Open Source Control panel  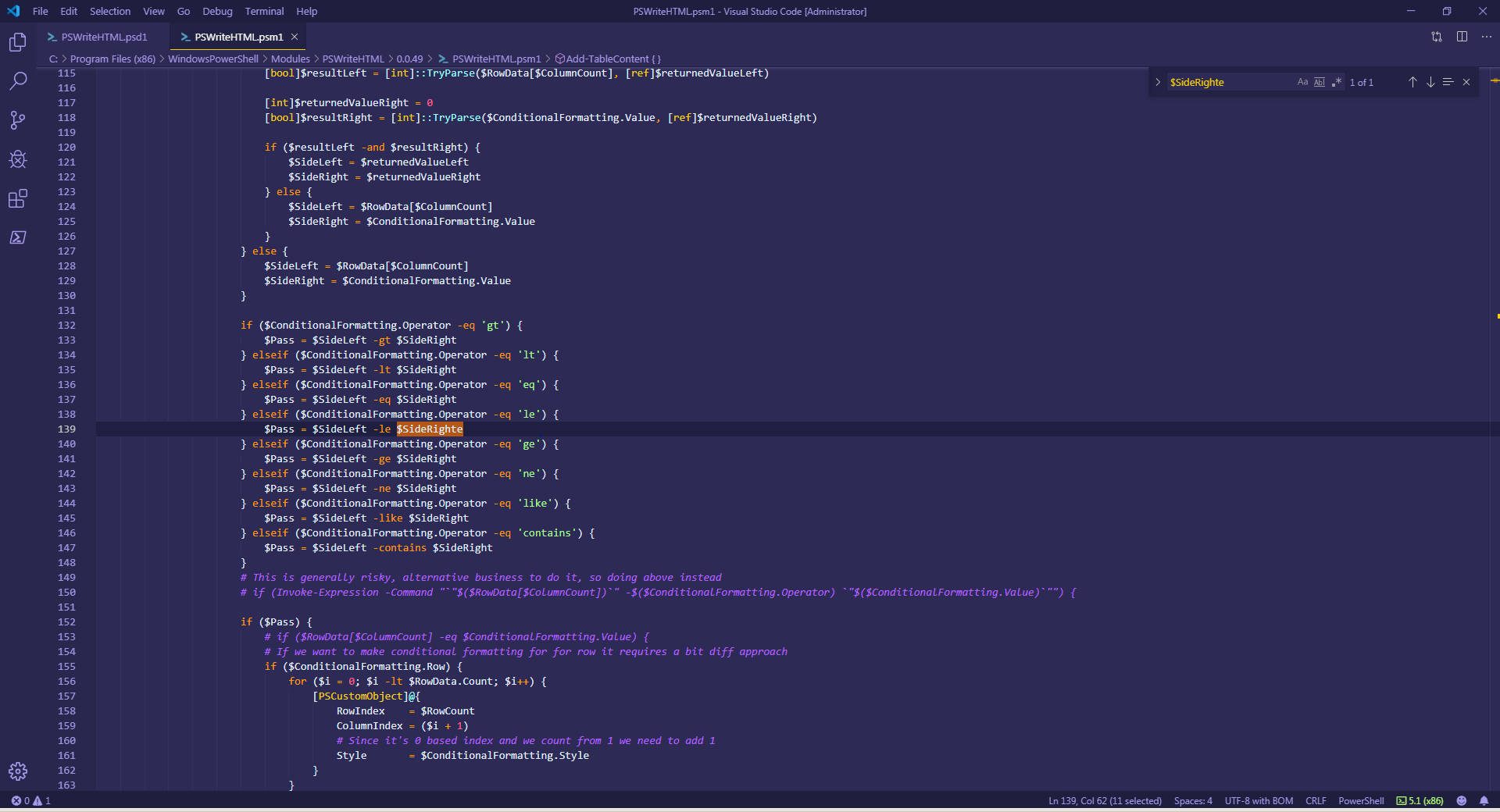17,120
